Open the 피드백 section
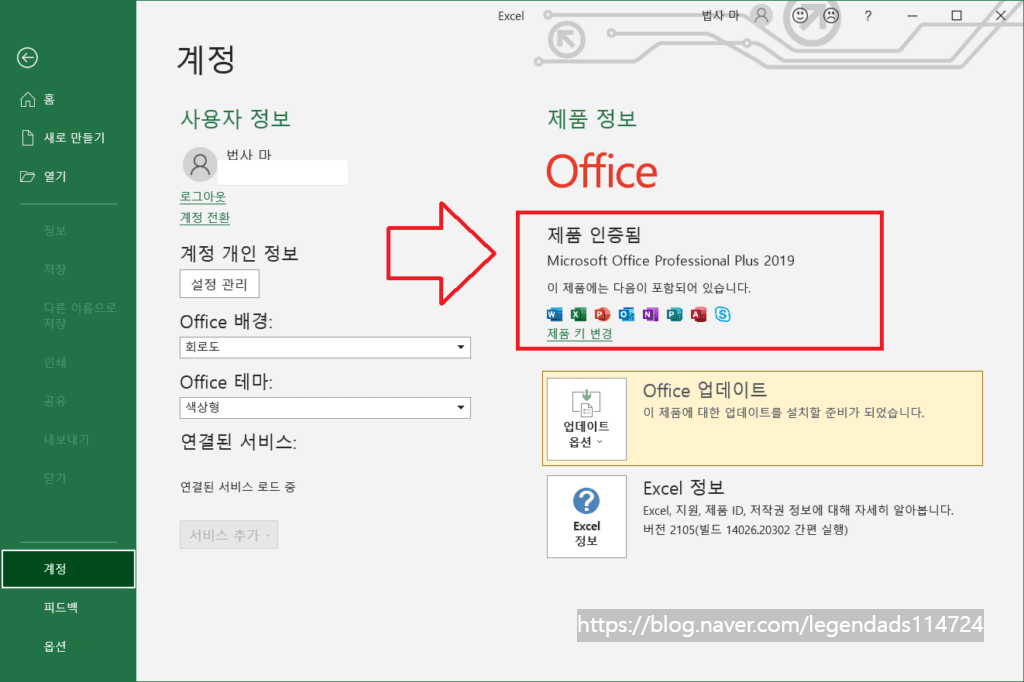The image size is (1024, 682). [x=68, y=608]
